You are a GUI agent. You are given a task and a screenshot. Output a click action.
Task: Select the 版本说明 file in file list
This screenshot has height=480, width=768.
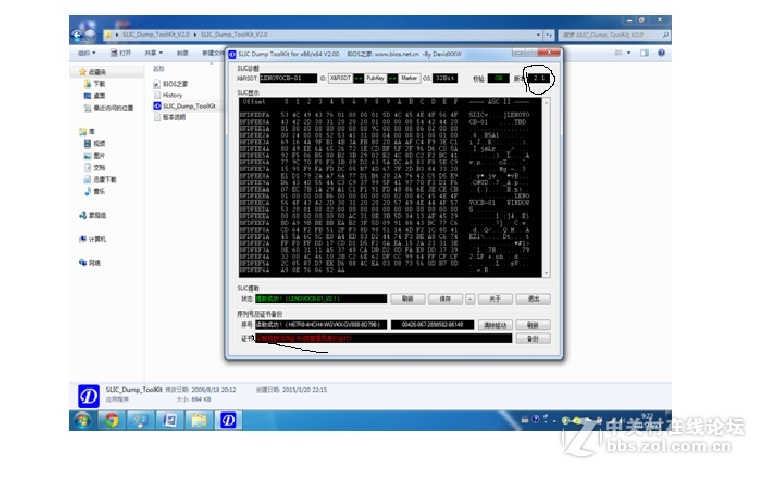(169, 117)
